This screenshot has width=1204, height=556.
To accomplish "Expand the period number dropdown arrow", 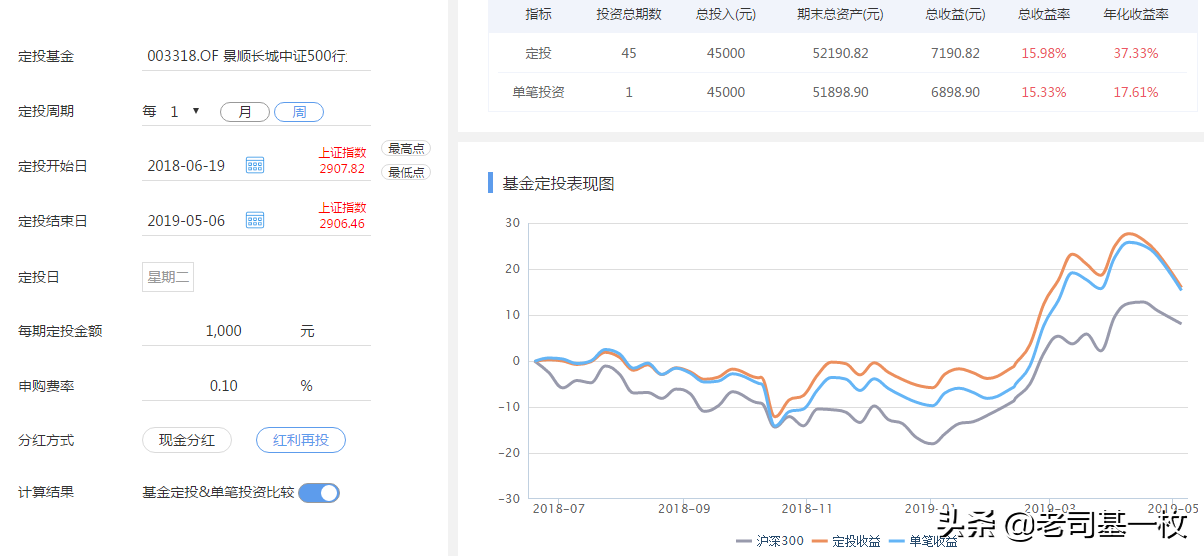I will [x=196, y=111].
